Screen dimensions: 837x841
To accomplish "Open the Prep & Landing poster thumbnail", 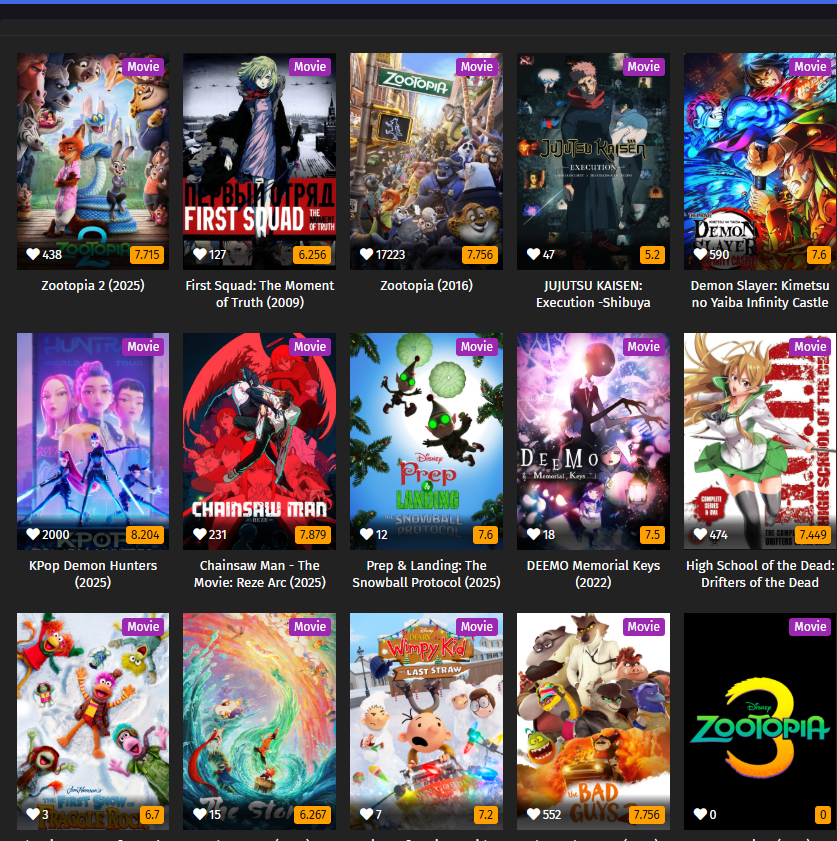I will coord(426,441).
